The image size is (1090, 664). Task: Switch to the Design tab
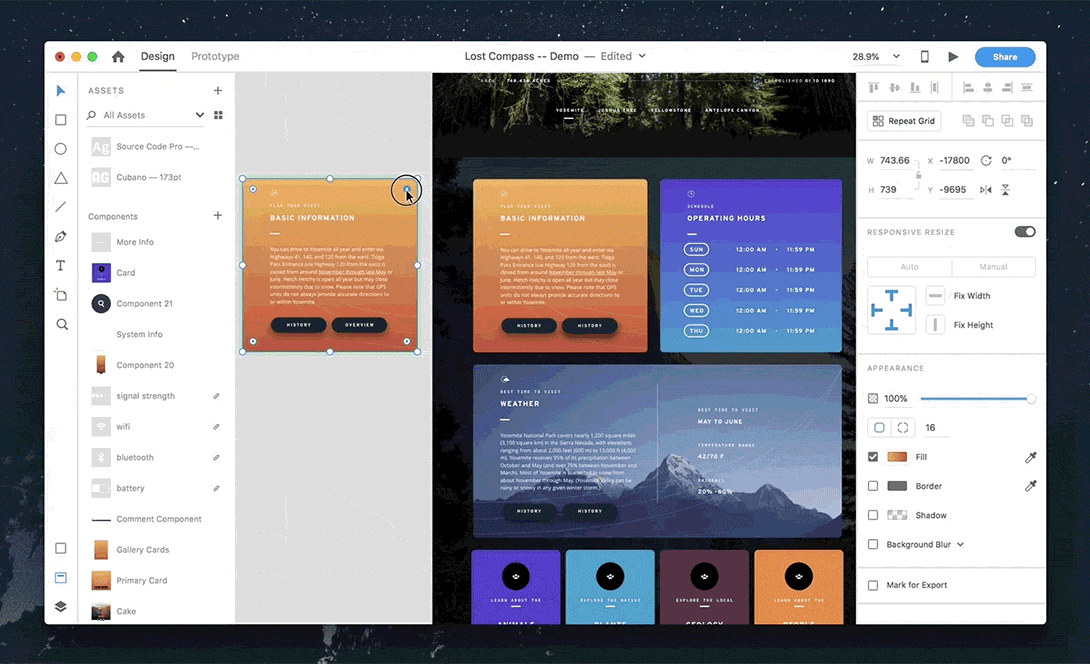(x=158, y=56)
